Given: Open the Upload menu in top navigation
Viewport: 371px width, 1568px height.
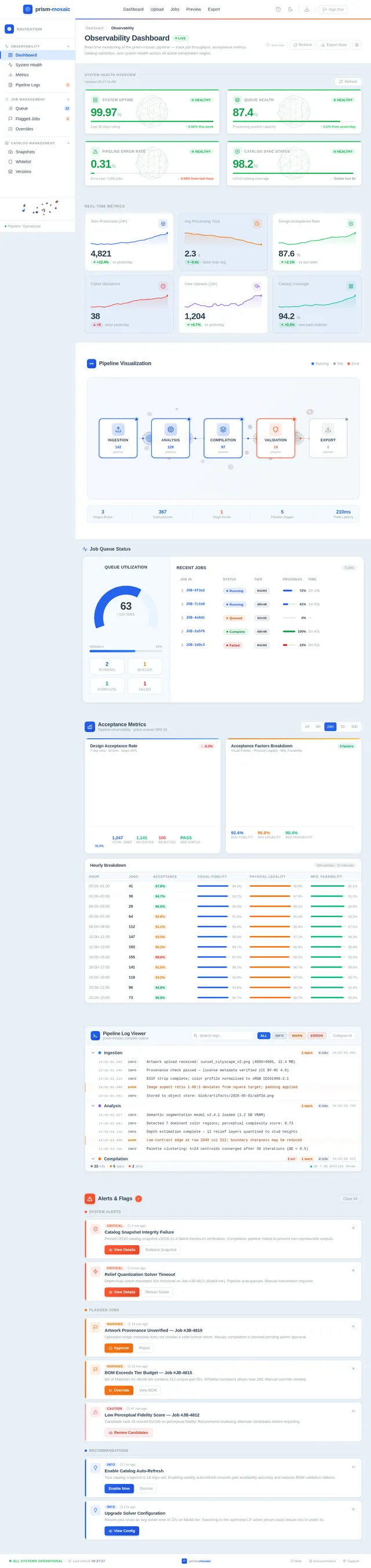Looking at the screenshot, I should coord(157,9).
